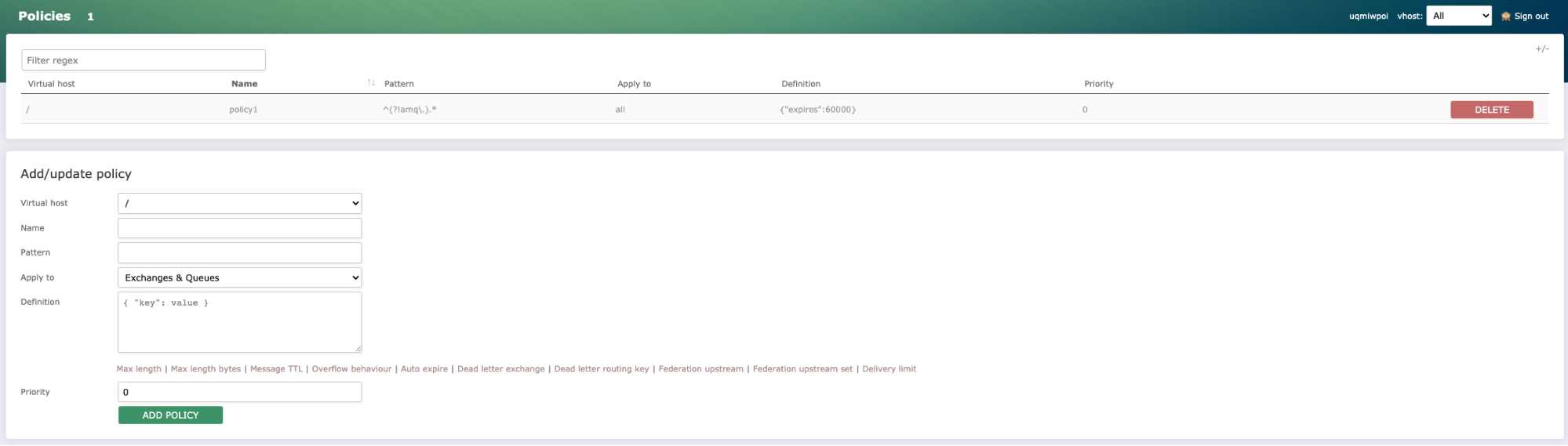Click the Add/update policy section heading
Image resolution: width=1568 pixels, height=446 pixels.
click(76, 174)
